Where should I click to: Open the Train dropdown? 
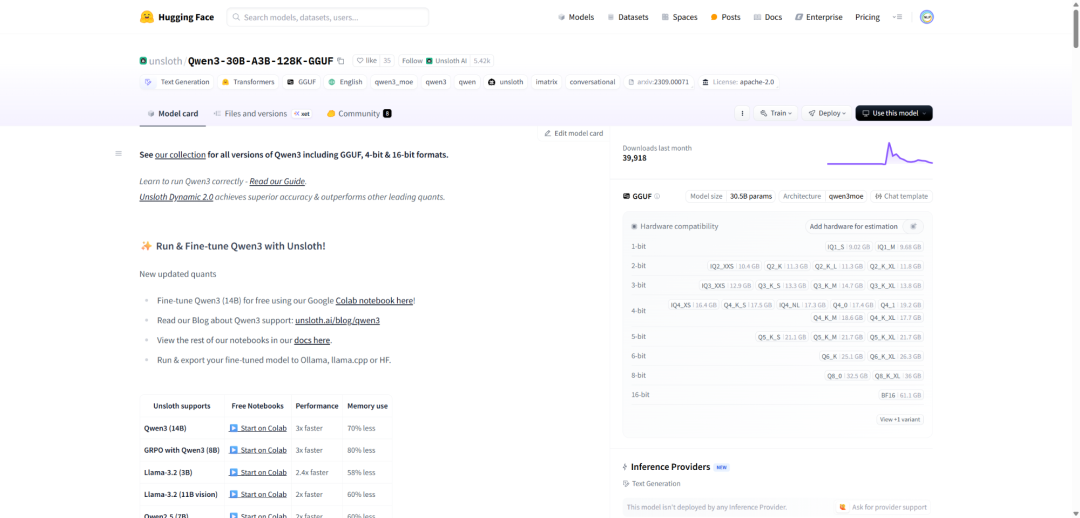click(x=776, y=113)
